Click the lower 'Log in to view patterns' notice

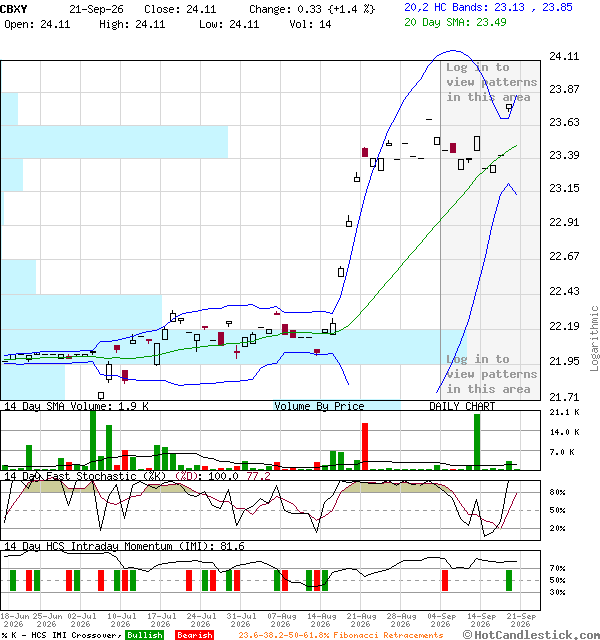[x=491, y=374]
